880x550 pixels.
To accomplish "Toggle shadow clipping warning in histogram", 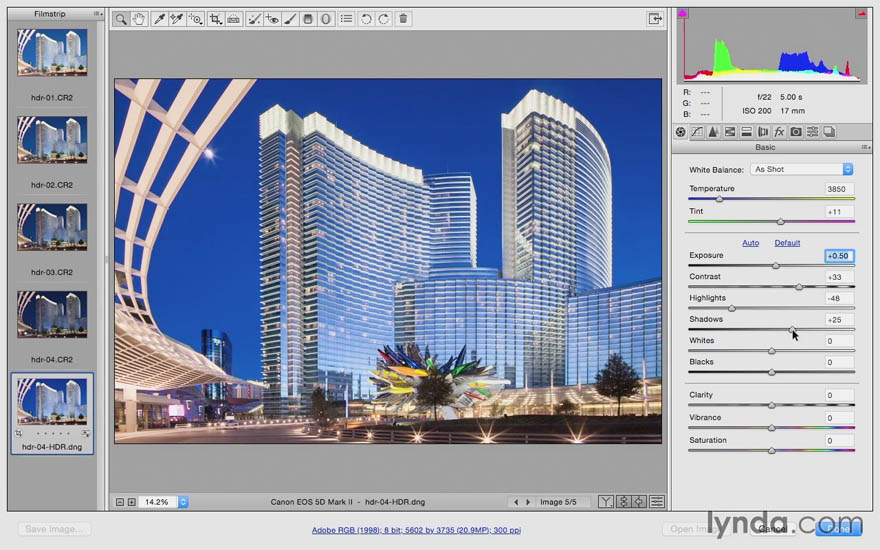I will pos(682,13).
